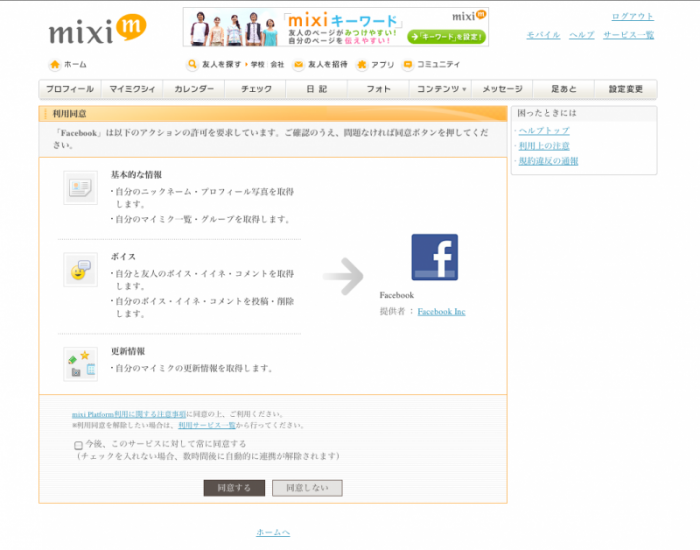This screenshot has height=550, width=700.
Task: Click the アプリ link text
Action: point(383,65)
